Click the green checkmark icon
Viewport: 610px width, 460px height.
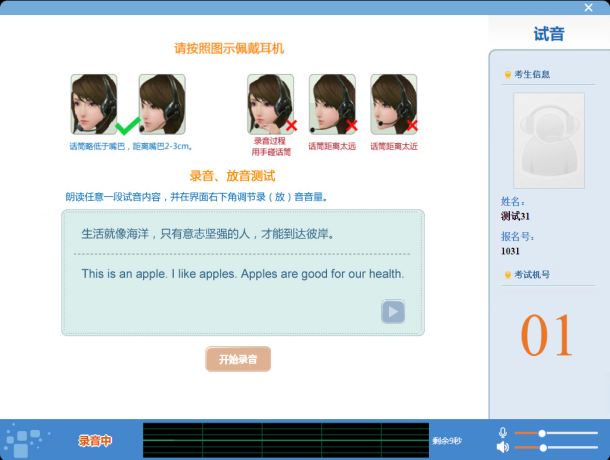[128, 126]
